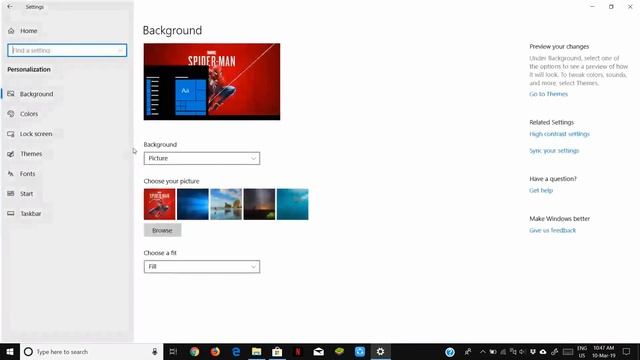Screen dimensions: 640x360
Task: Open File Explorer from the taskbar
Action: pyautogui.click(x=256, y=352)
